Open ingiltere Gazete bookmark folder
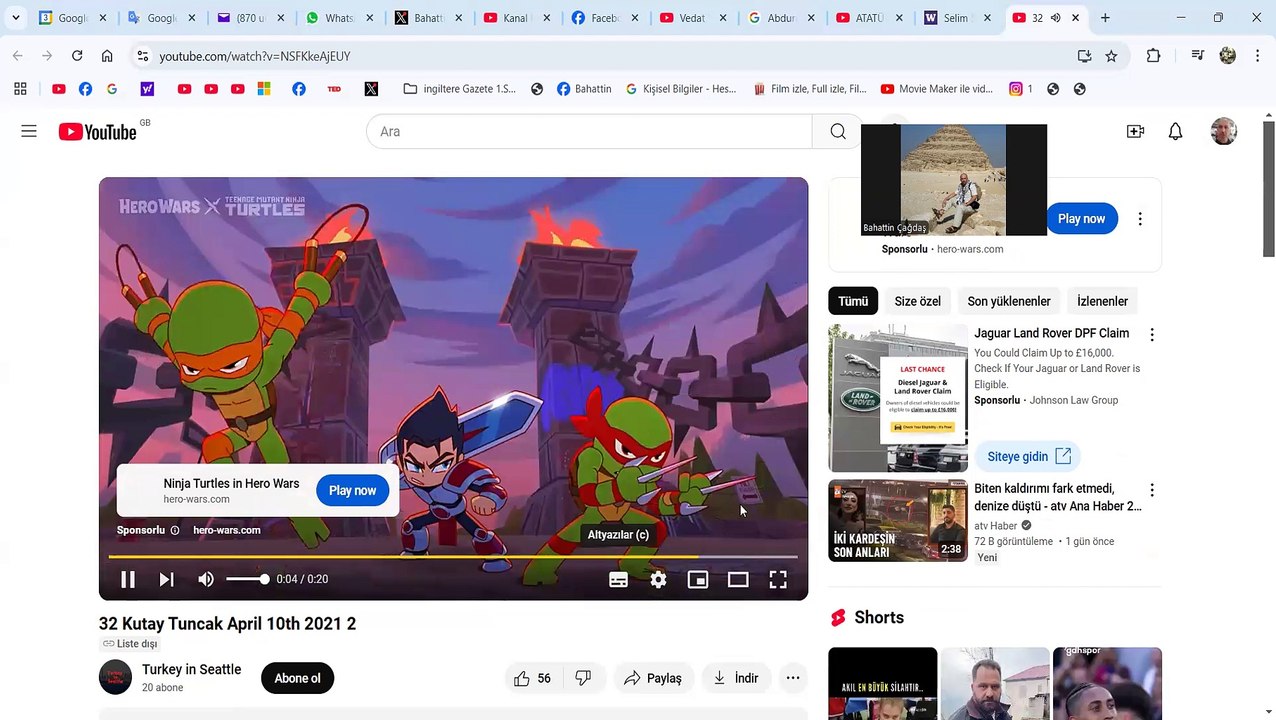1276x720 pixels. tap(460, 89)
